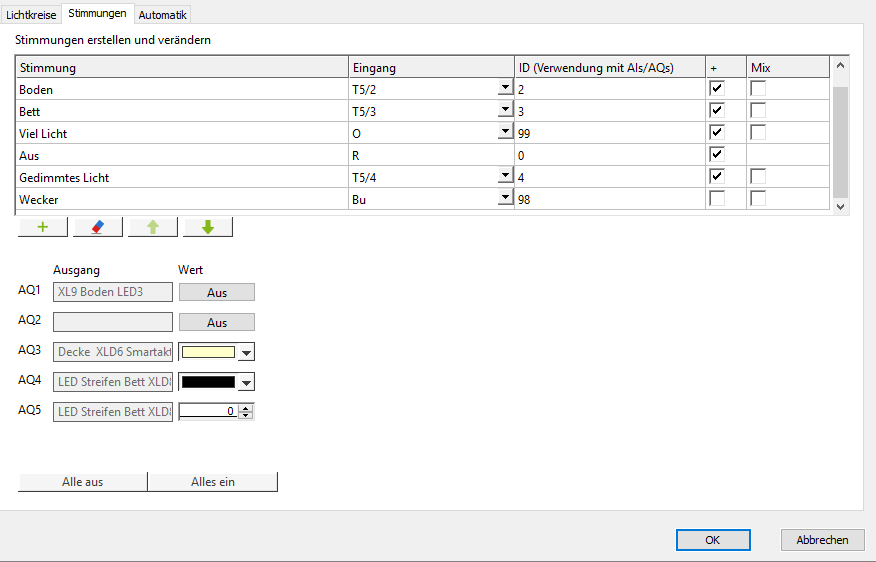
Task: Open the AQ3 color dropdown arrow
Action: 247,352
